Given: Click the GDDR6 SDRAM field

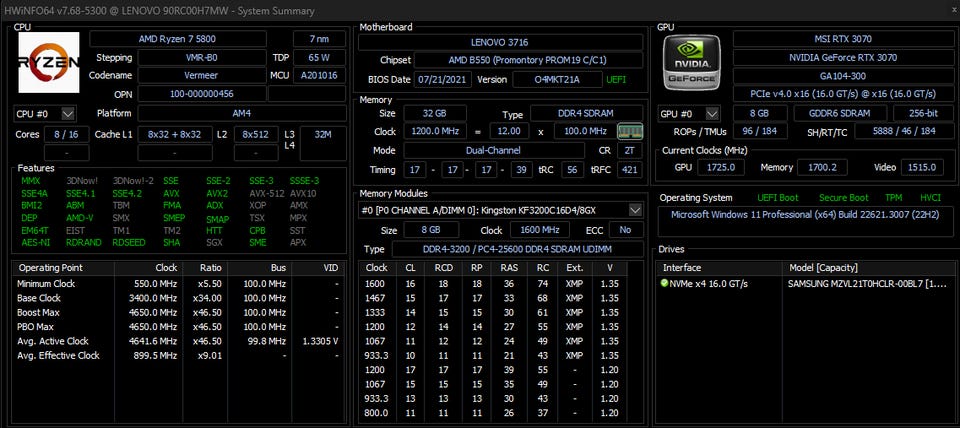Looking at the screenshot, I should pyautogui.click(x=840, y=114).
